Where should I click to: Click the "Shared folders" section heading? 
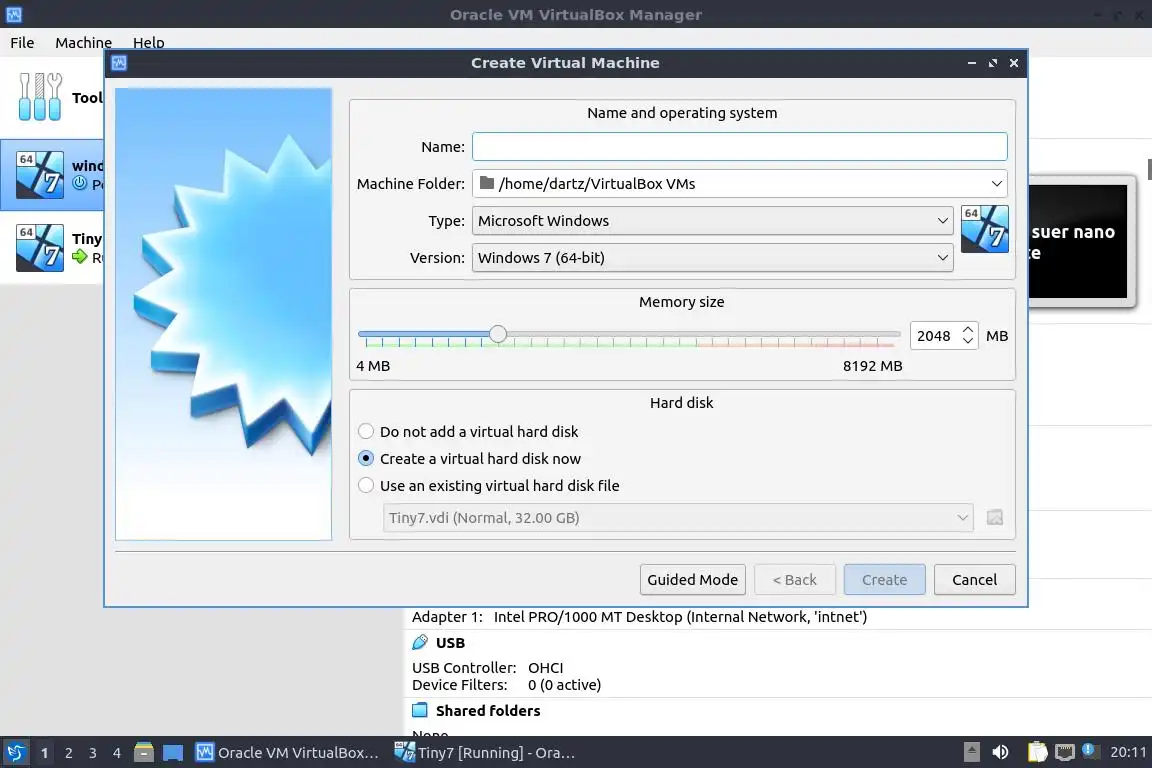click(488, 711)
